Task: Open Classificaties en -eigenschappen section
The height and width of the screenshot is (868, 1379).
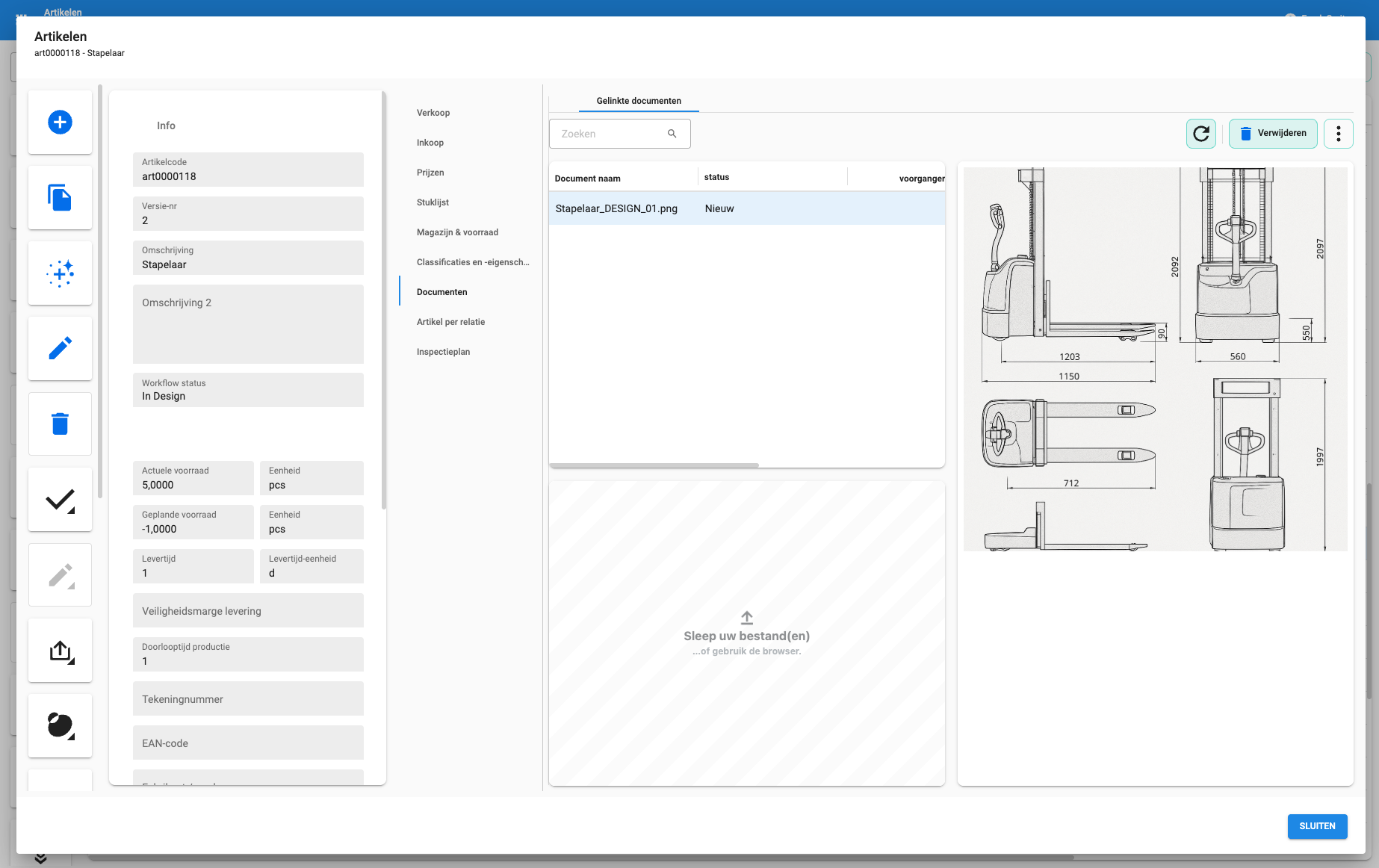Action: tap(473, 262)
